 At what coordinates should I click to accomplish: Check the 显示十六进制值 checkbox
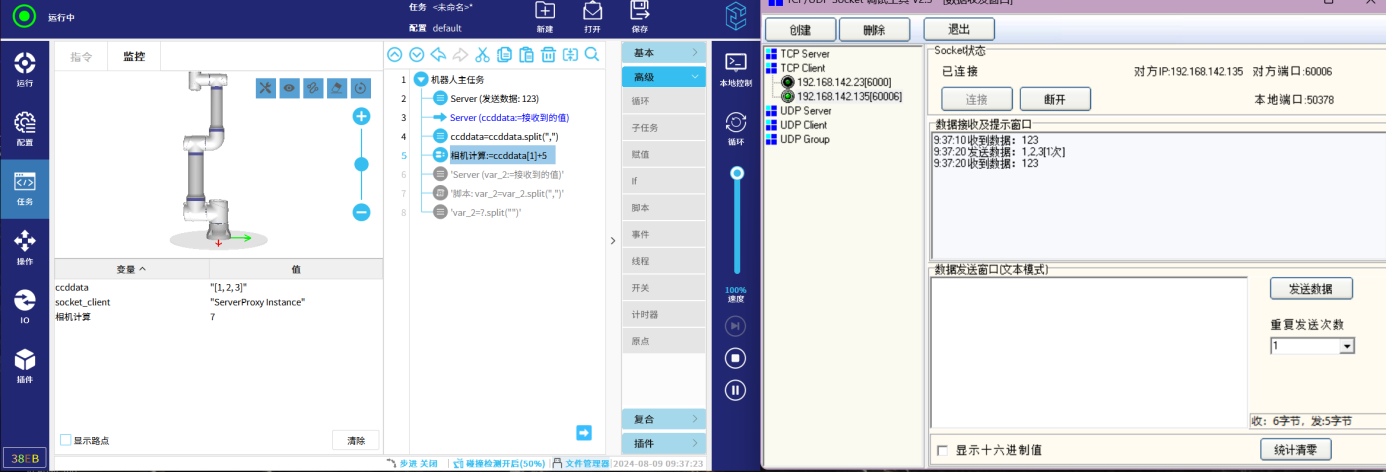pos(942,450)
